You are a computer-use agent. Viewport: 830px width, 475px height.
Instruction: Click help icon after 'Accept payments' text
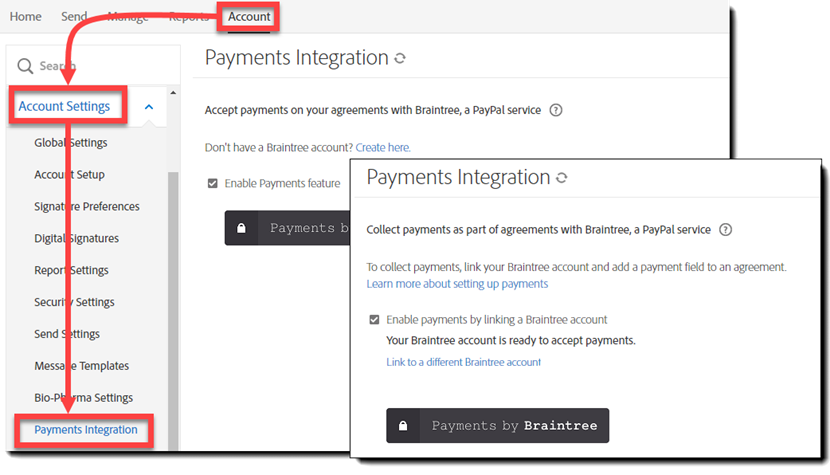click(x=556, y=111)
